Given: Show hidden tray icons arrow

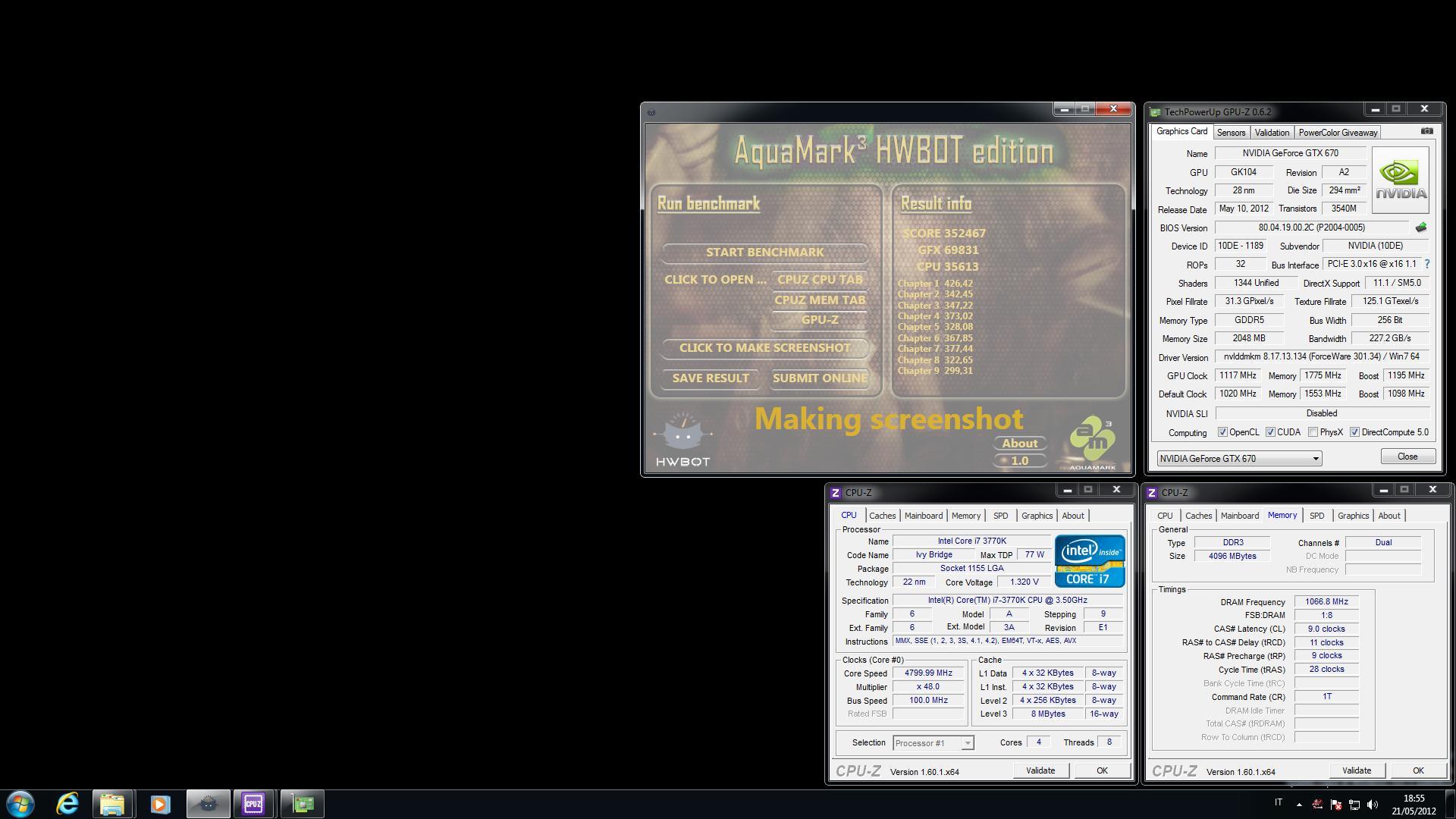Looking at the screenshot, I should (1299, 804).
